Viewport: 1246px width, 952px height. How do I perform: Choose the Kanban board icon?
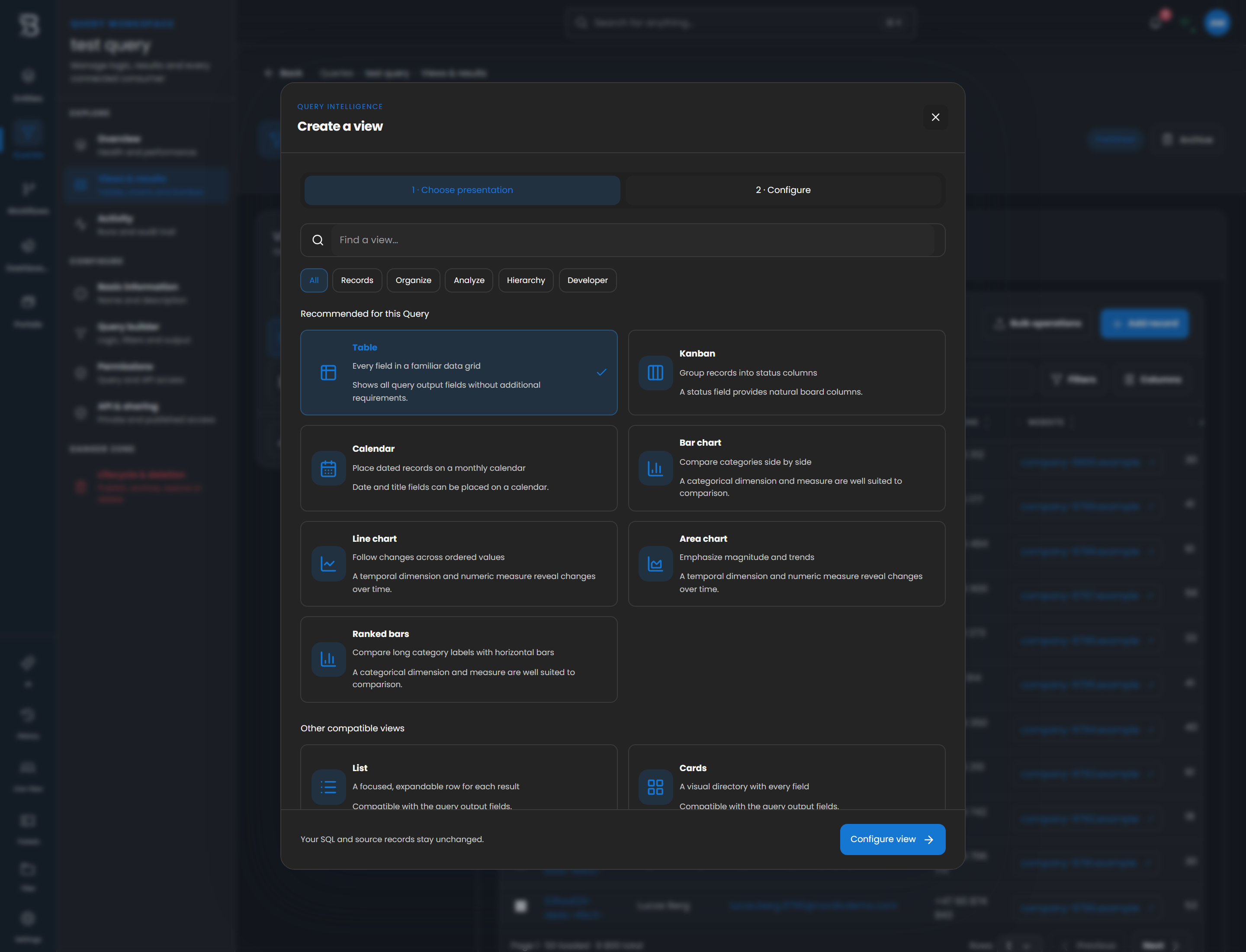[x=655, y=372]
